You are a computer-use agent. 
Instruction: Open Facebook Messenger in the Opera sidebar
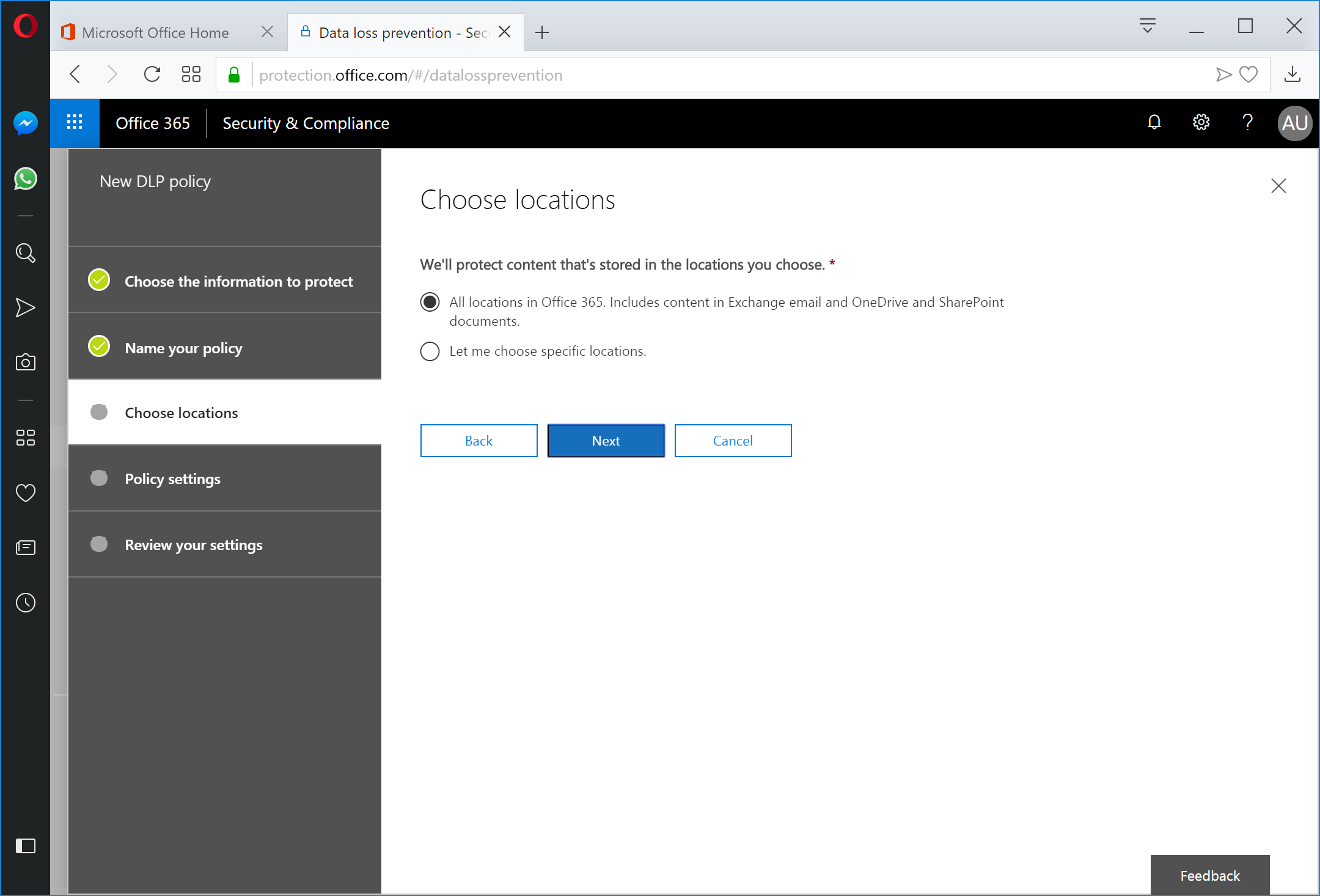25,123
